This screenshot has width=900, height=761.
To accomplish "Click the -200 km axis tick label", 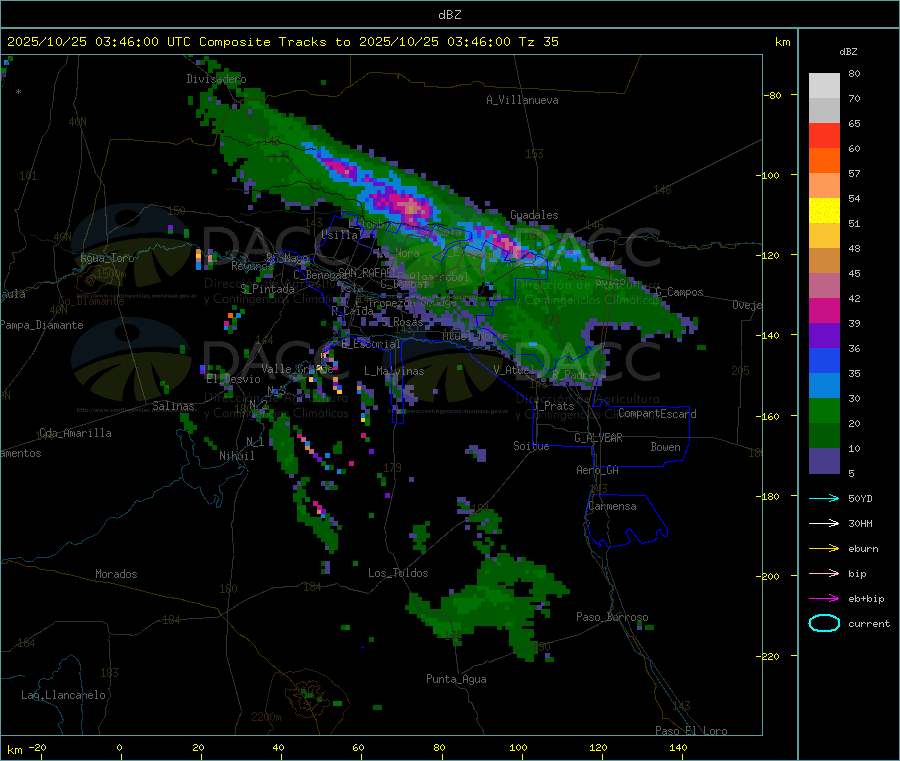I will tap(770, 576).
